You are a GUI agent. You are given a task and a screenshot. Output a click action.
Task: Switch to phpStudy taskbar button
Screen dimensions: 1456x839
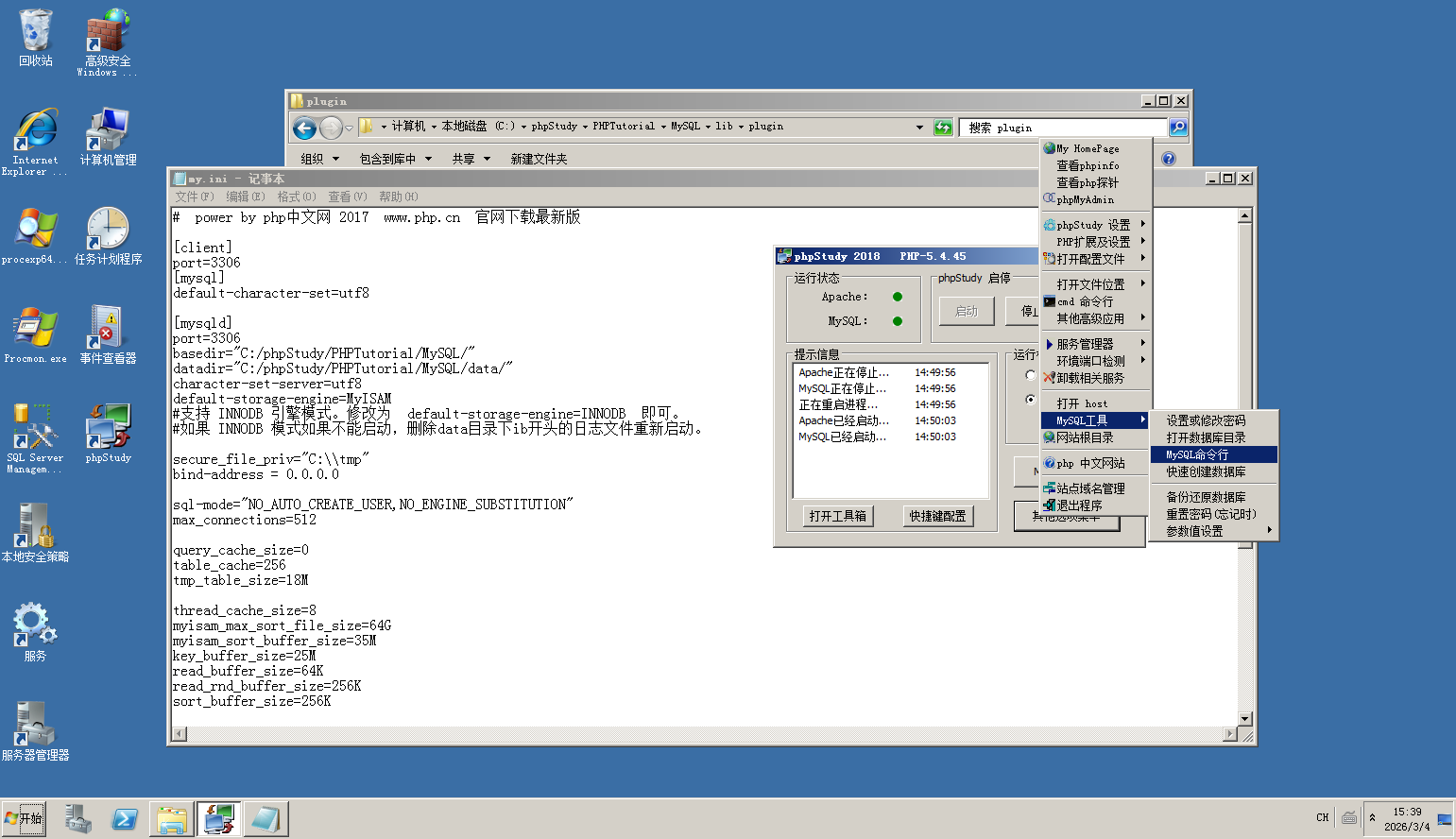[x=218, y=819]
